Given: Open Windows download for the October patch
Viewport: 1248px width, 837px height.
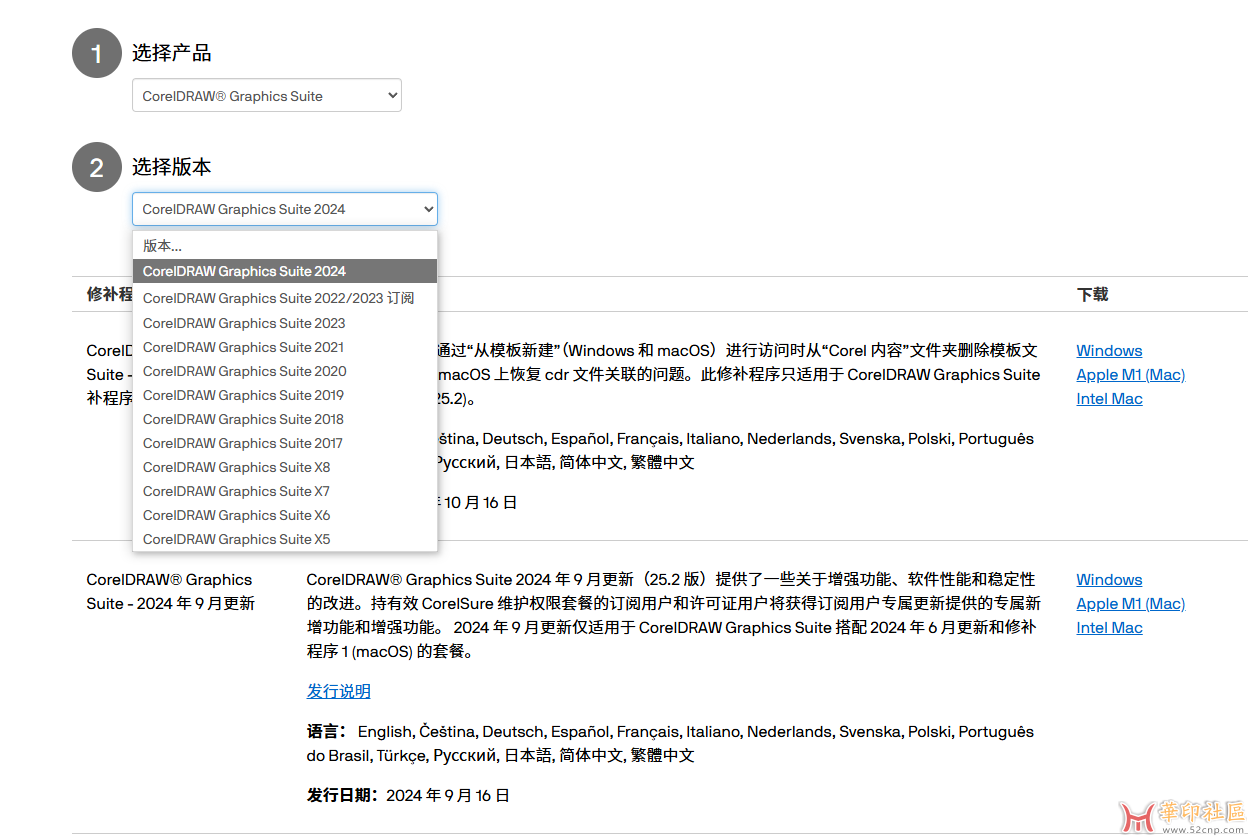Looking at the screenshot, I should click(x=1109, y=351).
